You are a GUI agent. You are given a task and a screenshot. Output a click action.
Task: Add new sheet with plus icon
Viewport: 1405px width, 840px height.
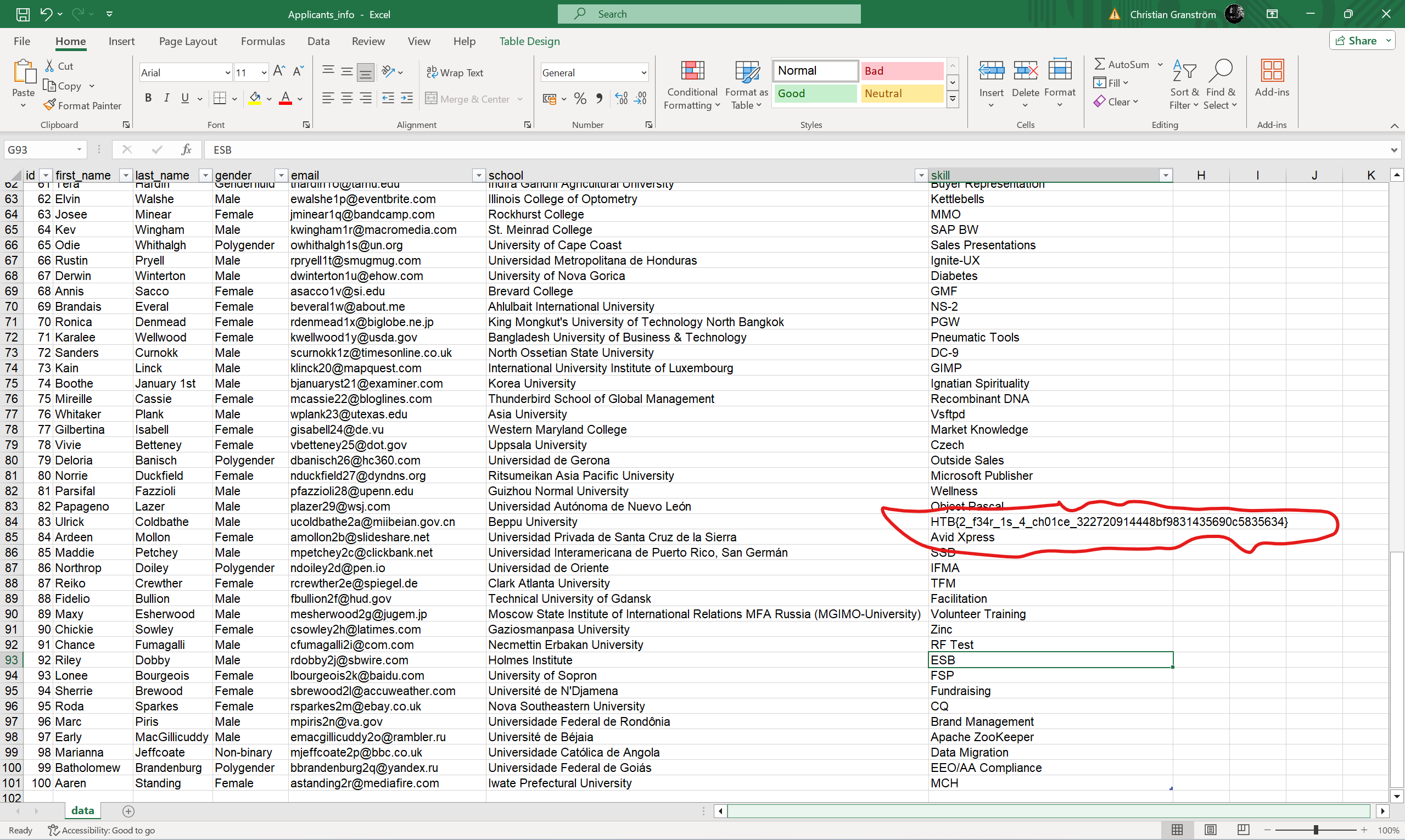[x=128, y=811]
